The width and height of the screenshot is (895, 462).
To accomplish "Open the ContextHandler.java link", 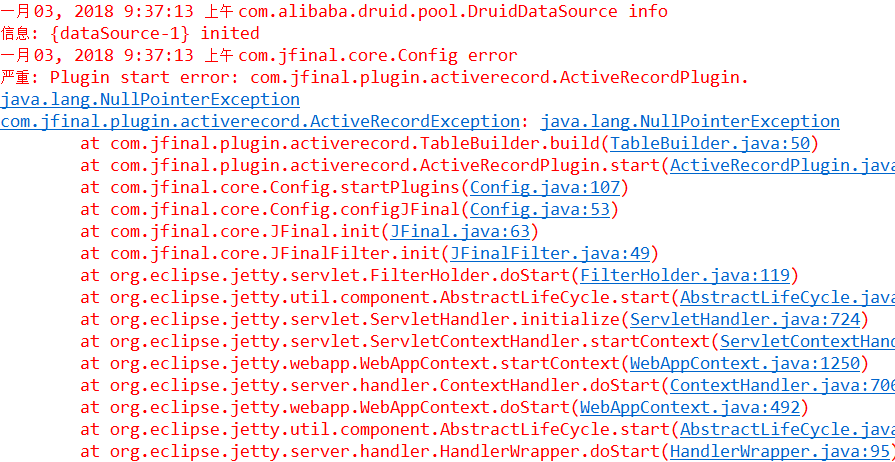I will pos(783,386).
